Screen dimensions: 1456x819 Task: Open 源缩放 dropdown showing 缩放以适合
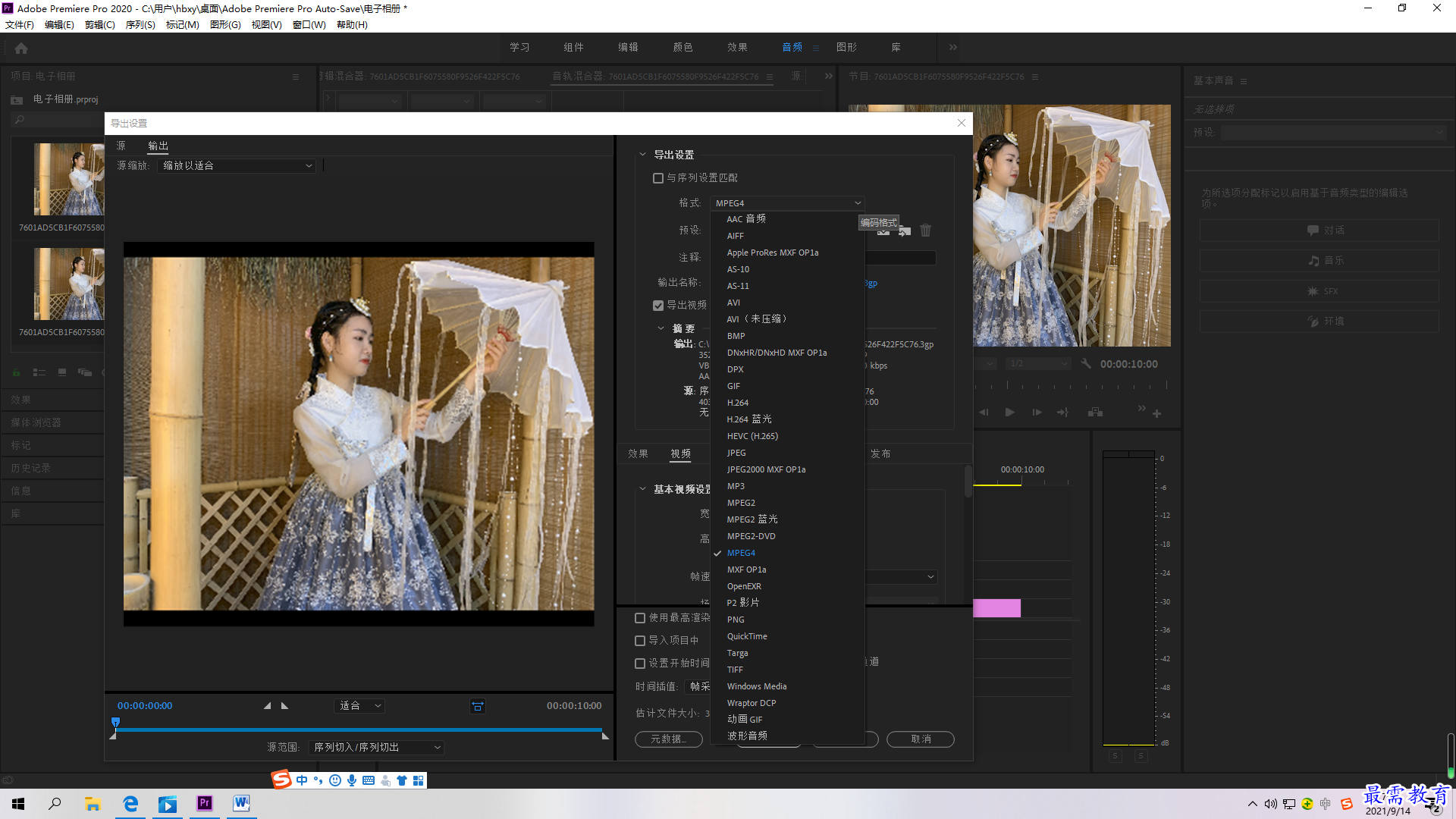coord(237,166)
